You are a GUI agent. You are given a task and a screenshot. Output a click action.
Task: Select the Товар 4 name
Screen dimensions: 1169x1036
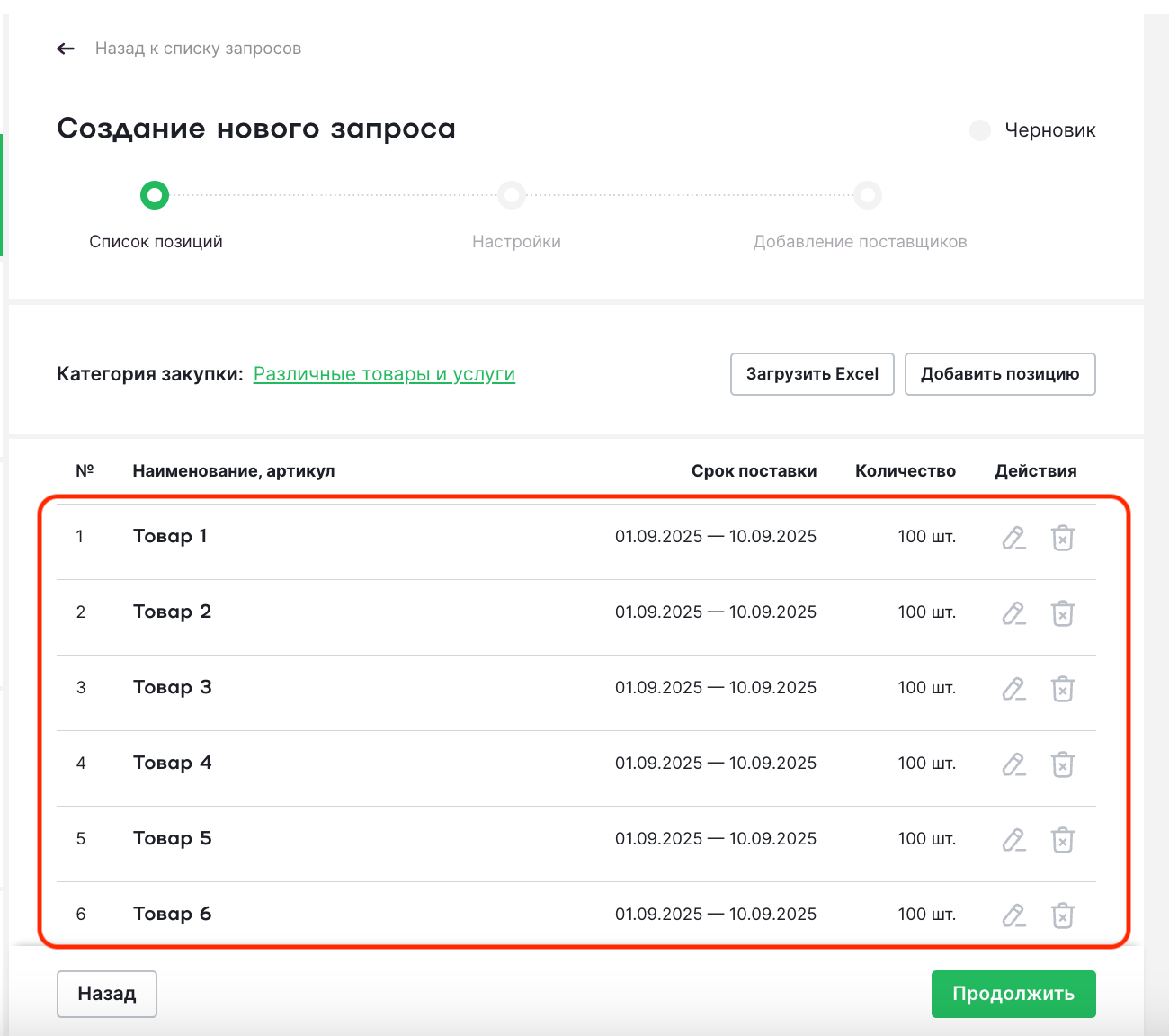pyautogui.click(x=172, y=763)
